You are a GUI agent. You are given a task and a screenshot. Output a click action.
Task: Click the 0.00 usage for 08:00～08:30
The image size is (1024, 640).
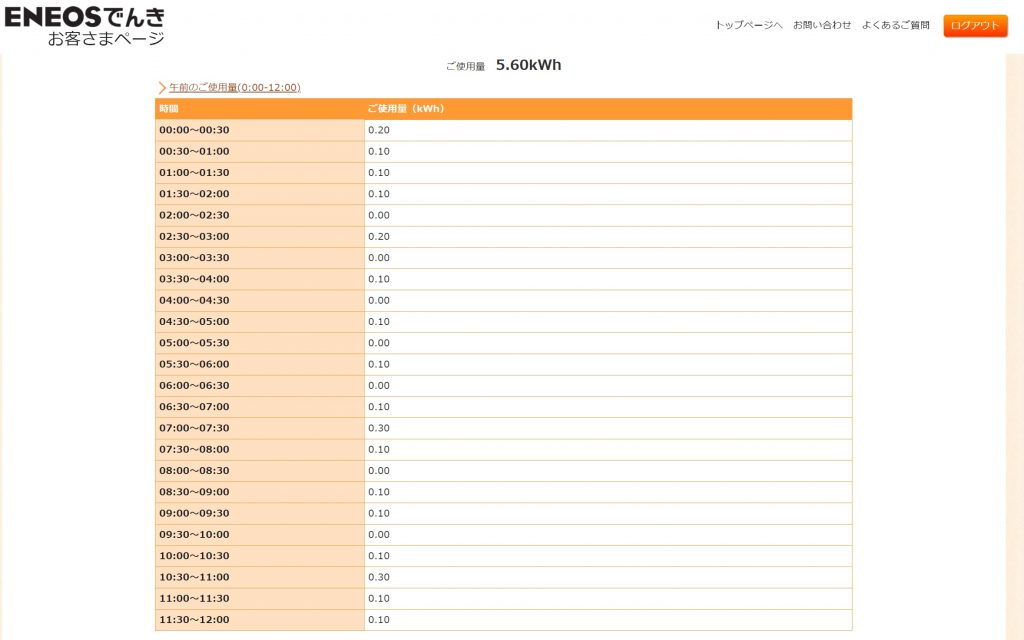pos(379,471)
